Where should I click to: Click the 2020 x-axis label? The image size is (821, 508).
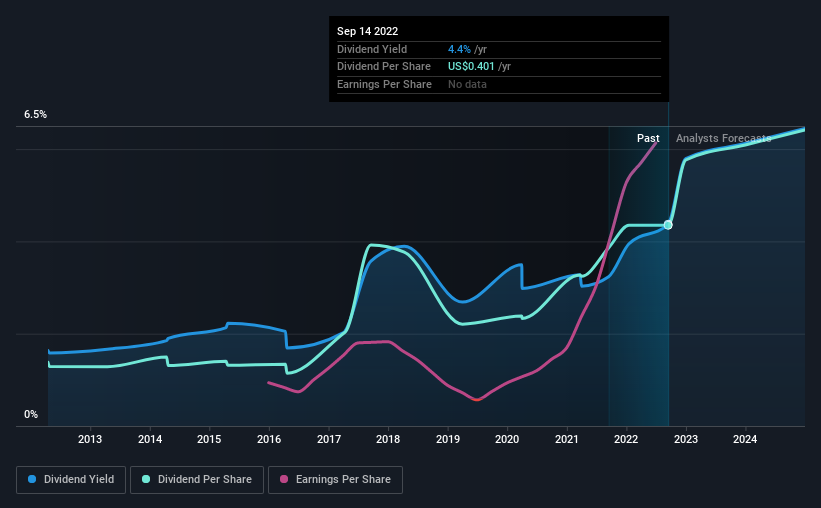click(507, 440)
